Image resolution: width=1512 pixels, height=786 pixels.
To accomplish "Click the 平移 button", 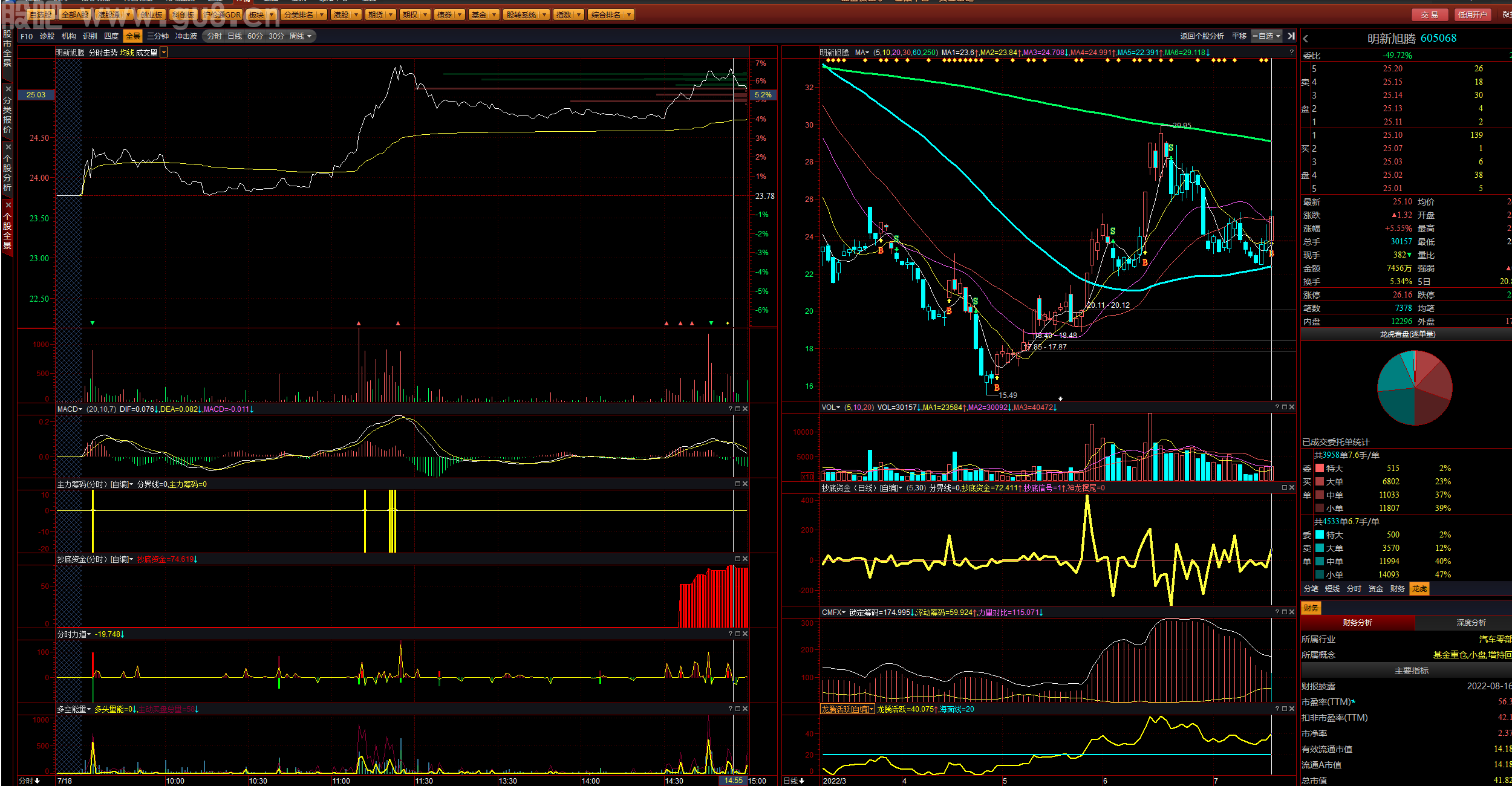I will [1239, 36].
